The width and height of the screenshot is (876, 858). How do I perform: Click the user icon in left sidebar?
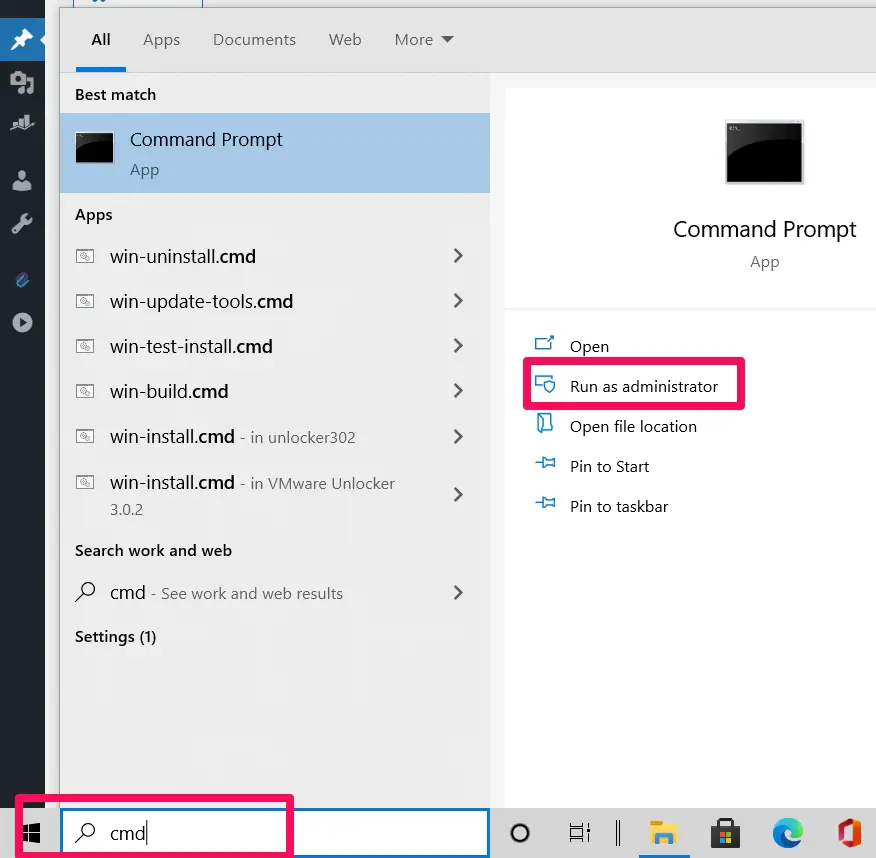(22, 180)
